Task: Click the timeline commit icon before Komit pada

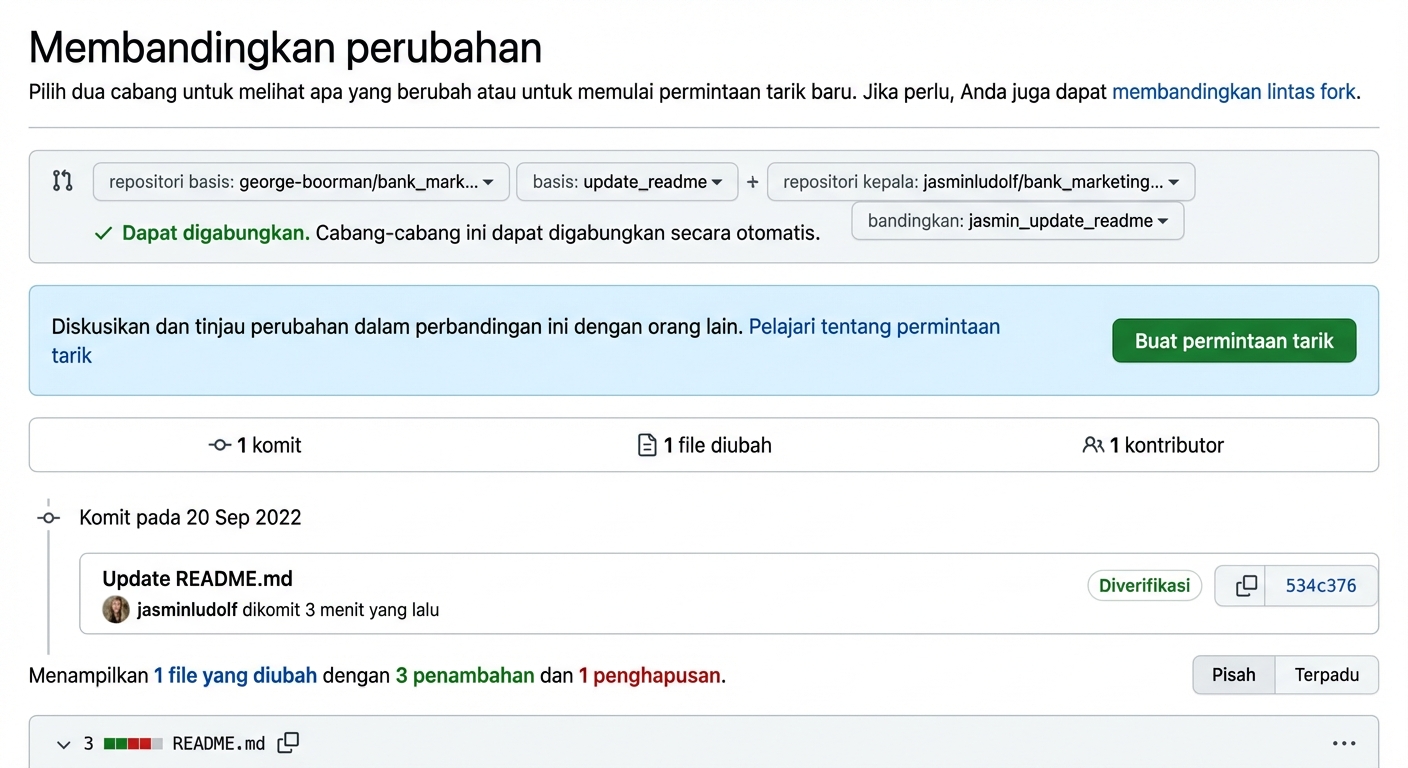Action: click(x=48, y=518)
